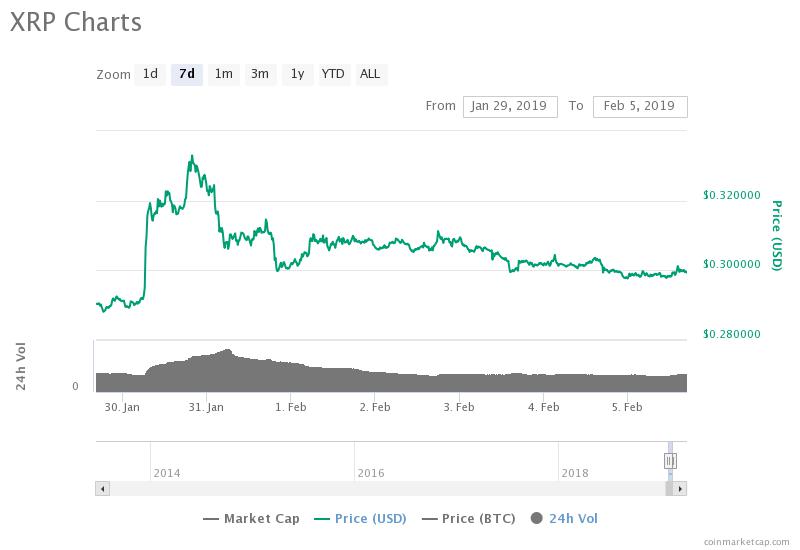Switch zoom to 1m
Viewport: 800px width, 550px height.
[x=223, y=74]
